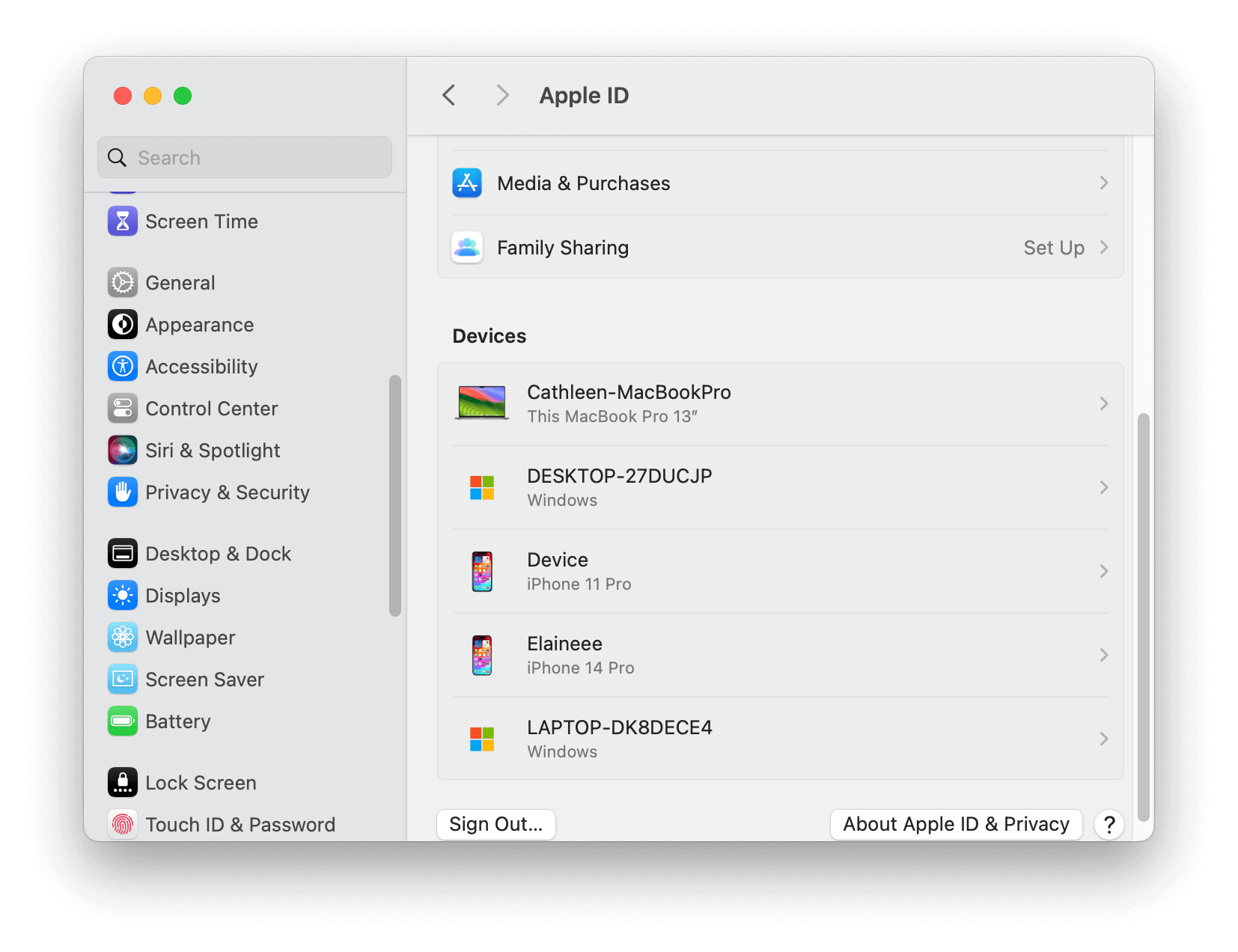The height and width of the screenshot is (952, 1238).
Task: Click the Battery icon in sidebar
Action: 123,721
